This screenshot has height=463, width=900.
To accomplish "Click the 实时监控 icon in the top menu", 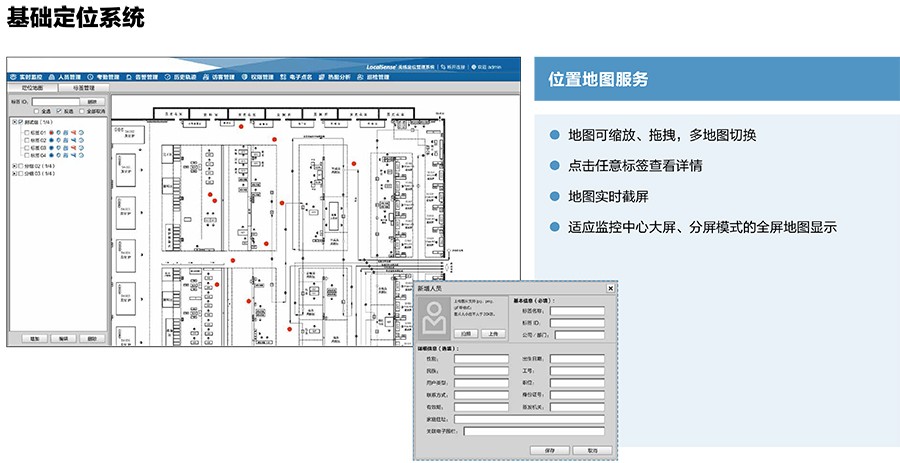I will pos(14,76).
